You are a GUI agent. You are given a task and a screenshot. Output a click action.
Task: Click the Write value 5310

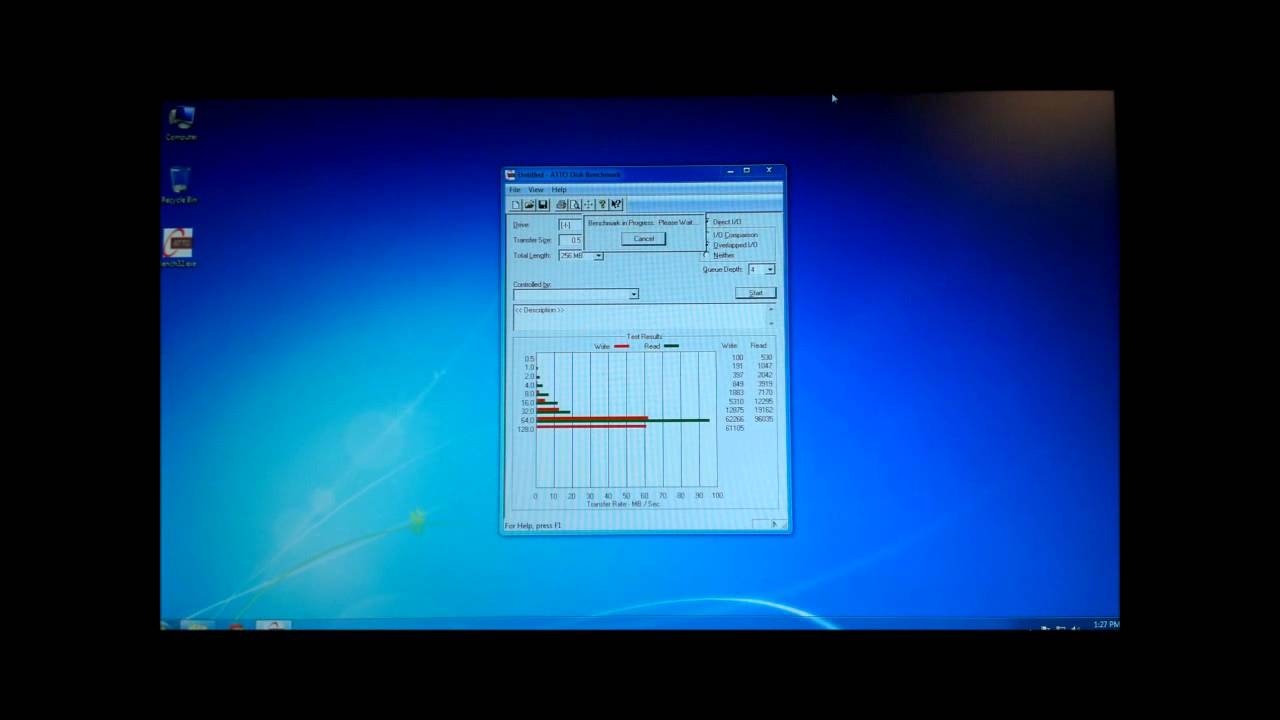[737, 401]
